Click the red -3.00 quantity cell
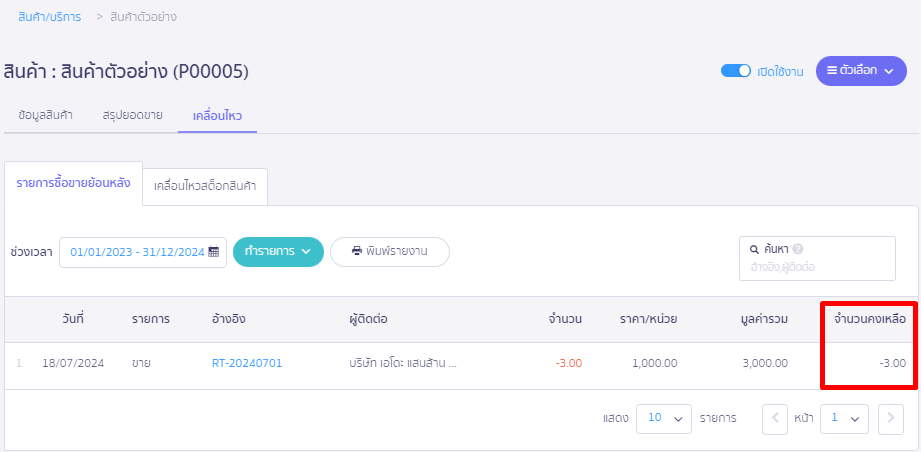 click(569, 363)
